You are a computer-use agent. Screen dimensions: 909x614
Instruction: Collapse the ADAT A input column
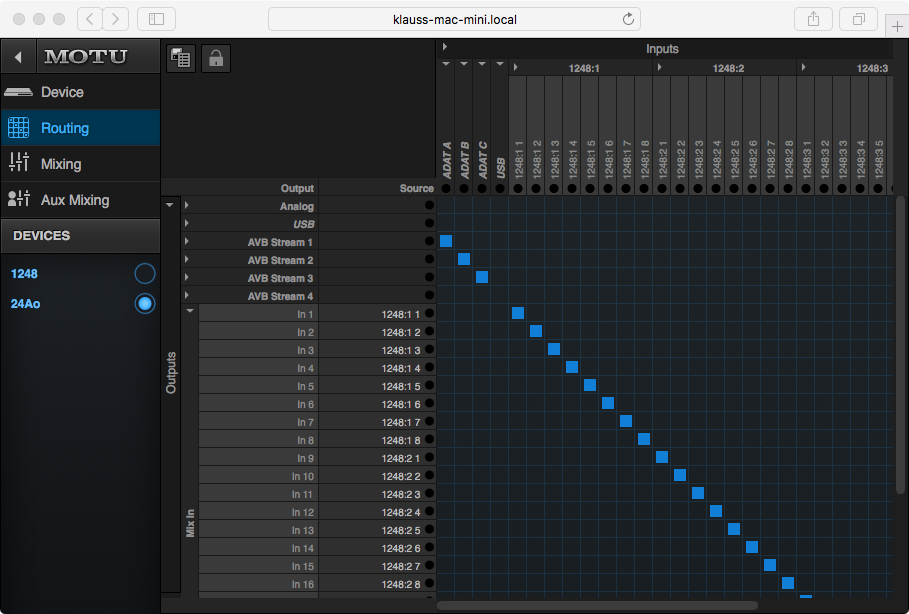pyautogui.click(x=446, y=64)
